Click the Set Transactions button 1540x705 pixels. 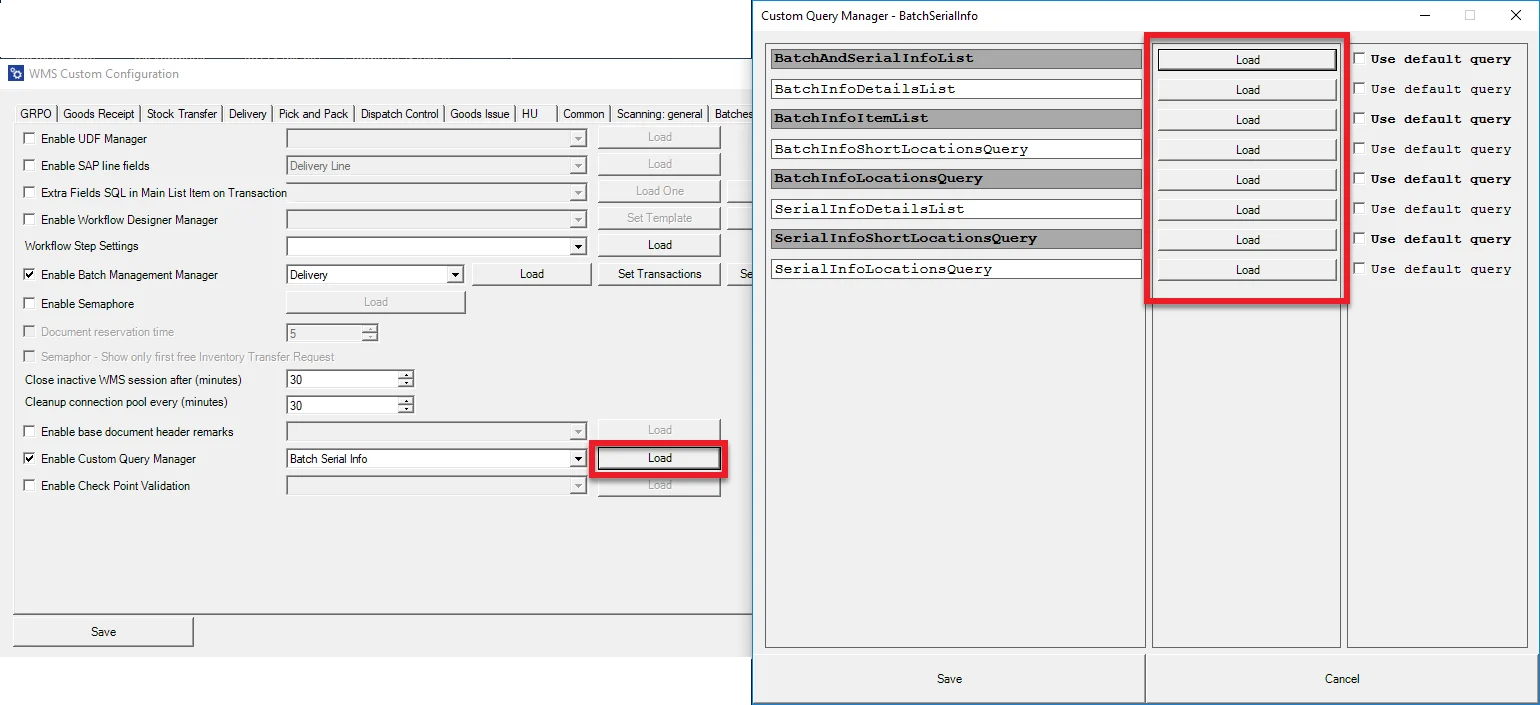pyautogui.click(x=658, y=273)
